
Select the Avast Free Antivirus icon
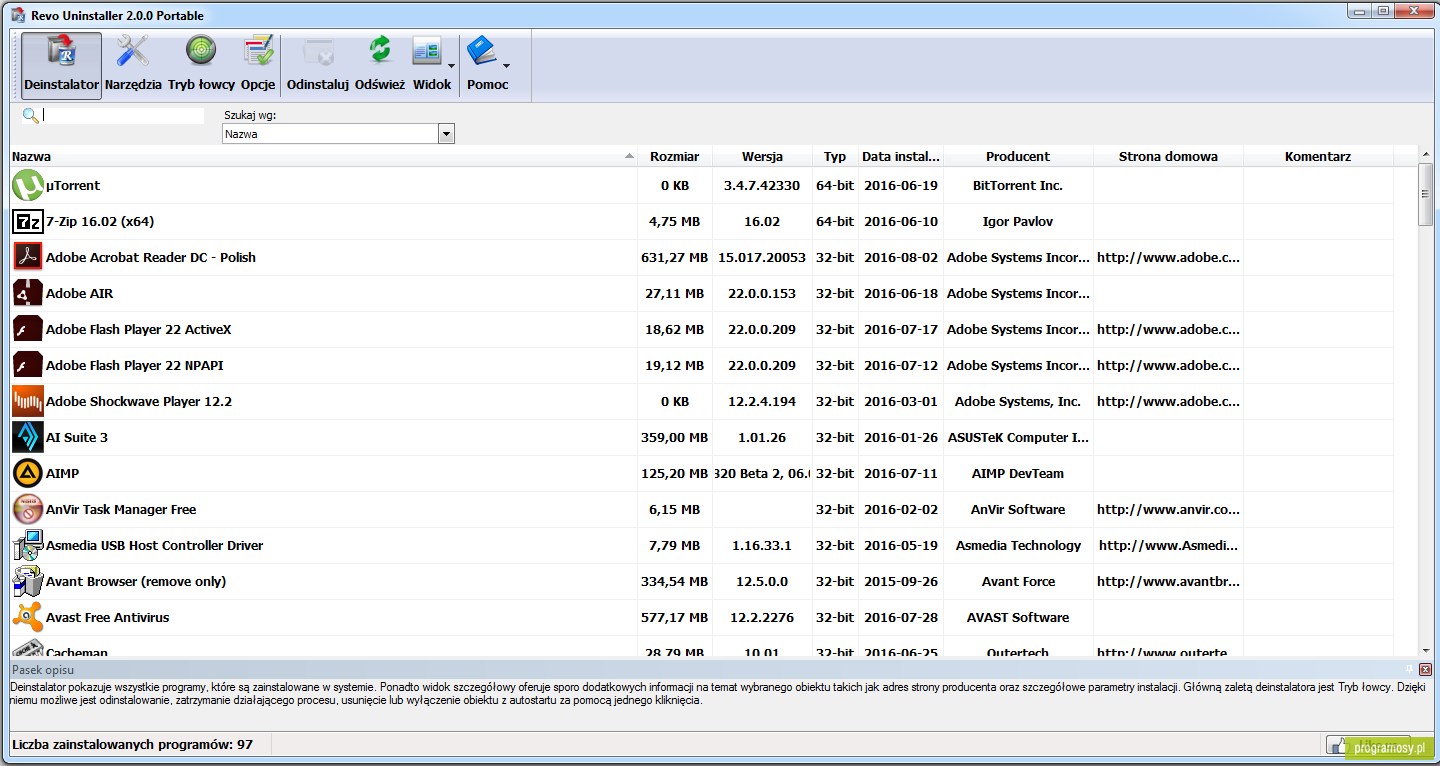click(x=28, y=617)
